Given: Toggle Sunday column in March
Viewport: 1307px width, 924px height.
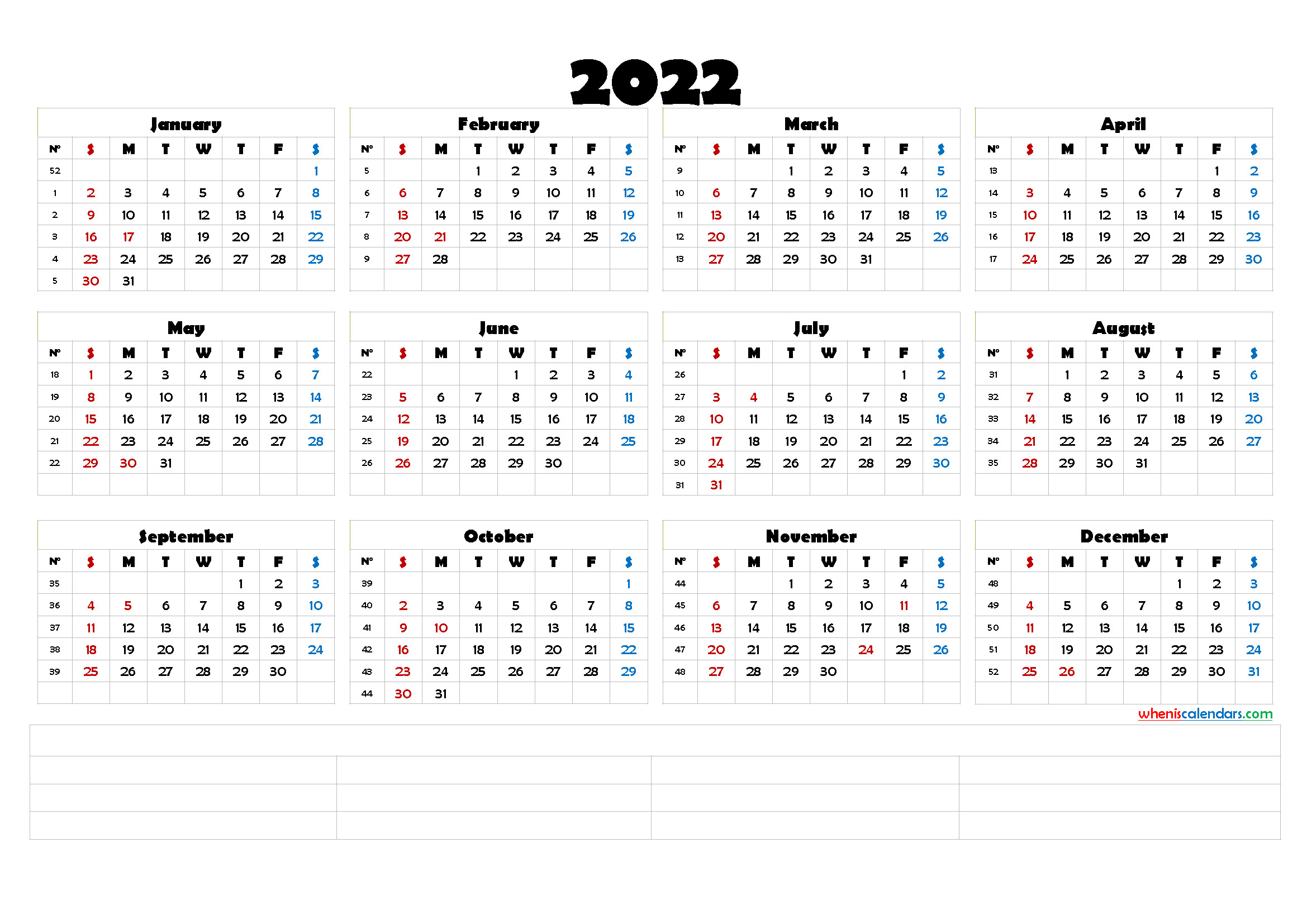Looking at the screenshot, I should pos(700,146).
